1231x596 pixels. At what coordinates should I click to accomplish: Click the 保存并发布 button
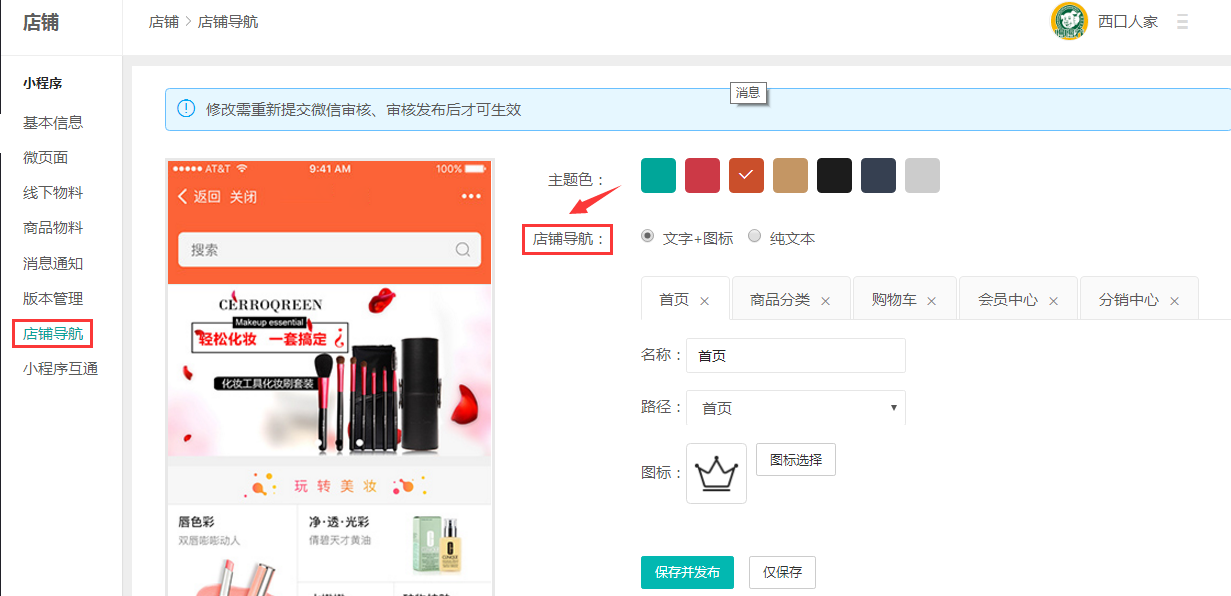click(x=687, y=572)
